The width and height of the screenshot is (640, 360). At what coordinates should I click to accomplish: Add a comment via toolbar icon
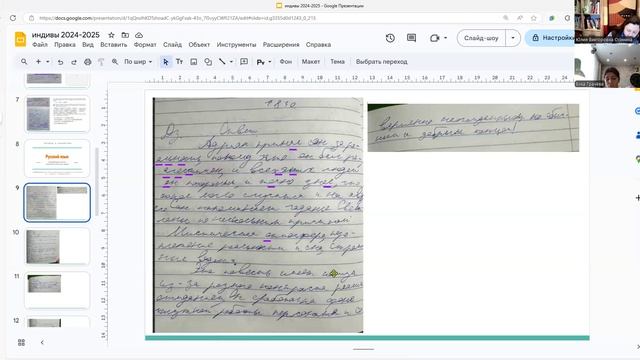tap(244, 62)
